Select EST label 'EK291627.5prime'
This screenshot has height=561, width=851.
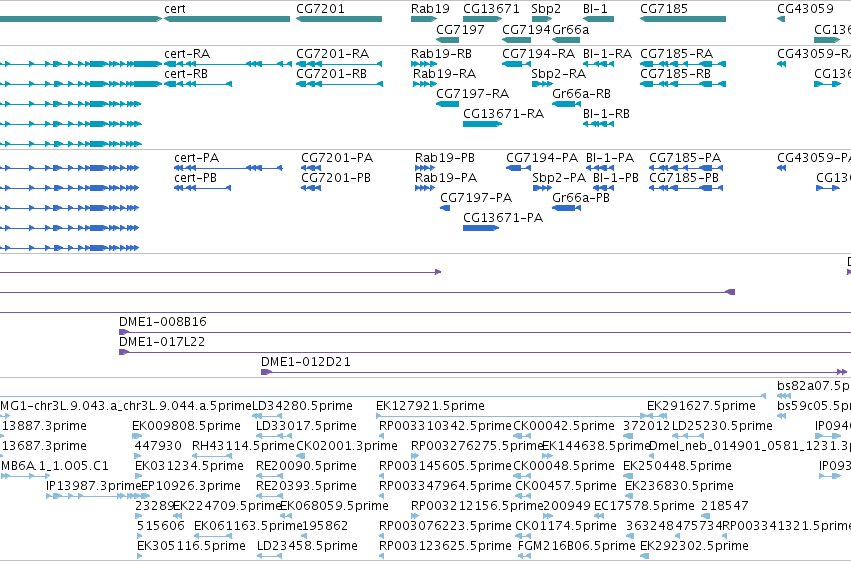[x=701, y=406]
